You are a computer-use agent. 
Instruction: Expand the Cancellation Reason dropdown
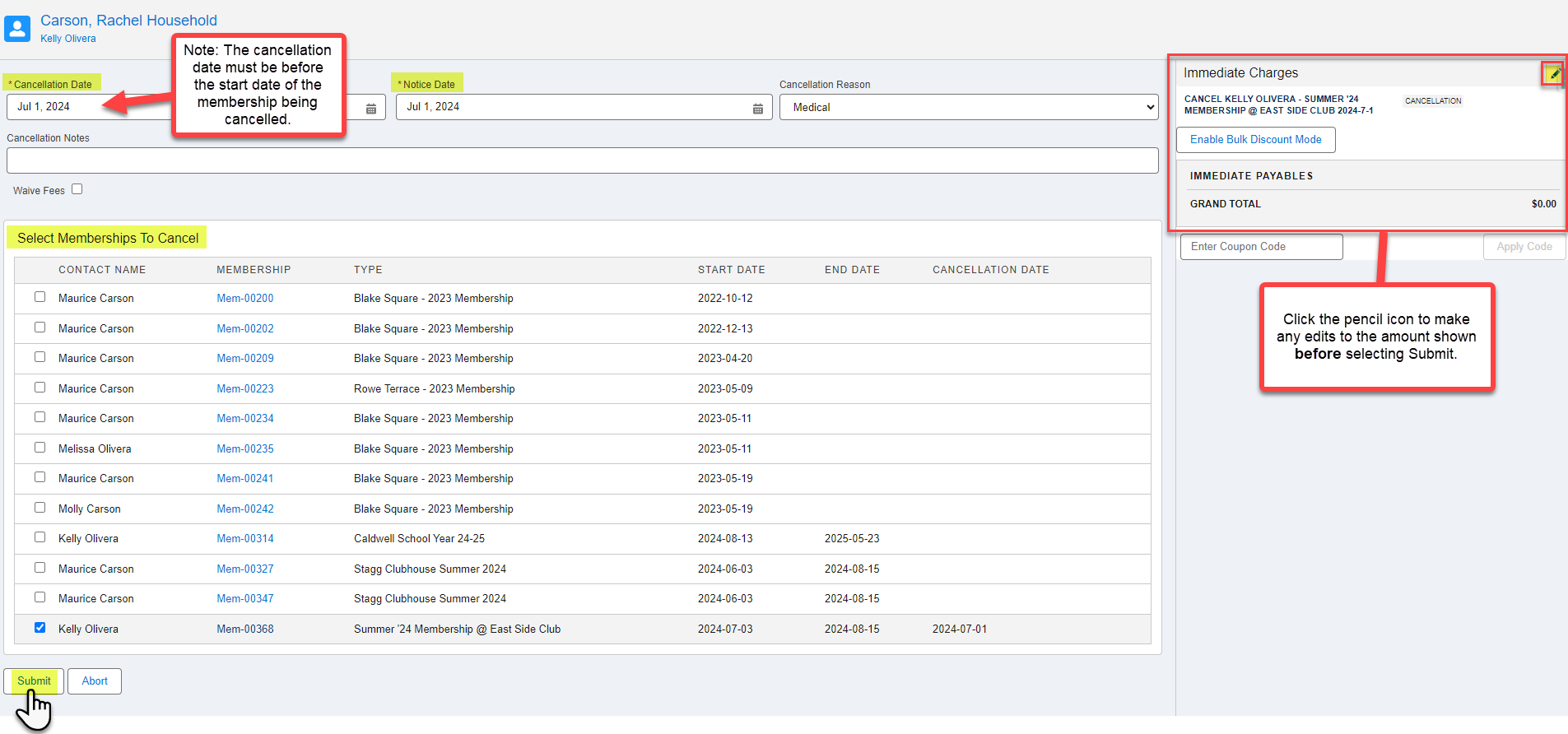click(x=968, y=108)
